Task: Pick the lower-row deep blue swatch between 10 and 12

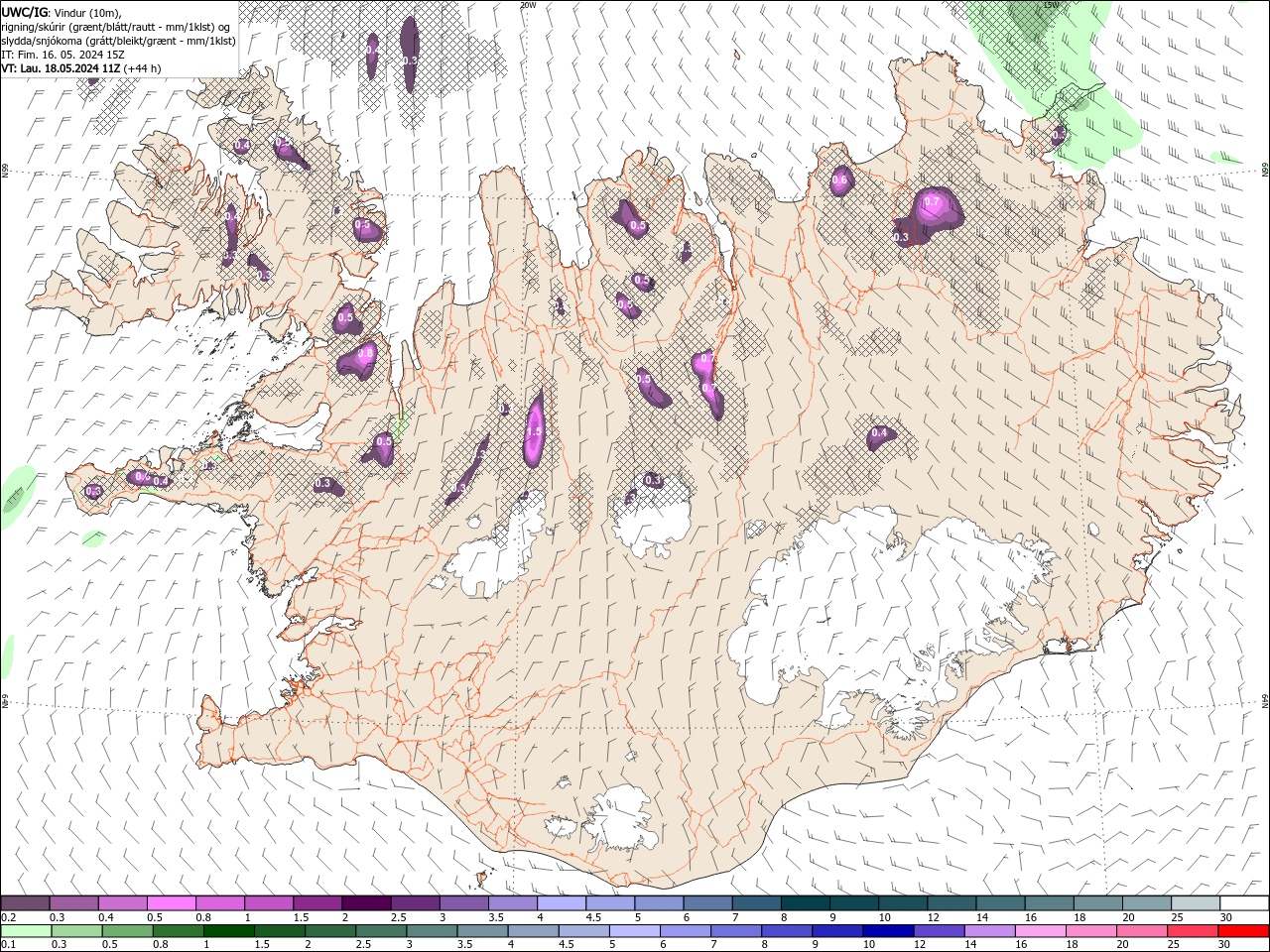Action: 888,931
